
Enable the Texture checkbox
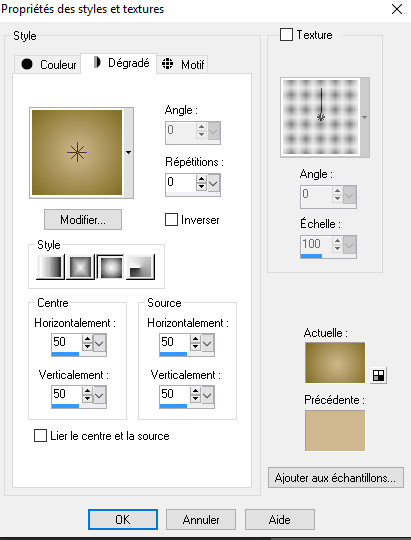pyautogui.click(x=286, y=35)
